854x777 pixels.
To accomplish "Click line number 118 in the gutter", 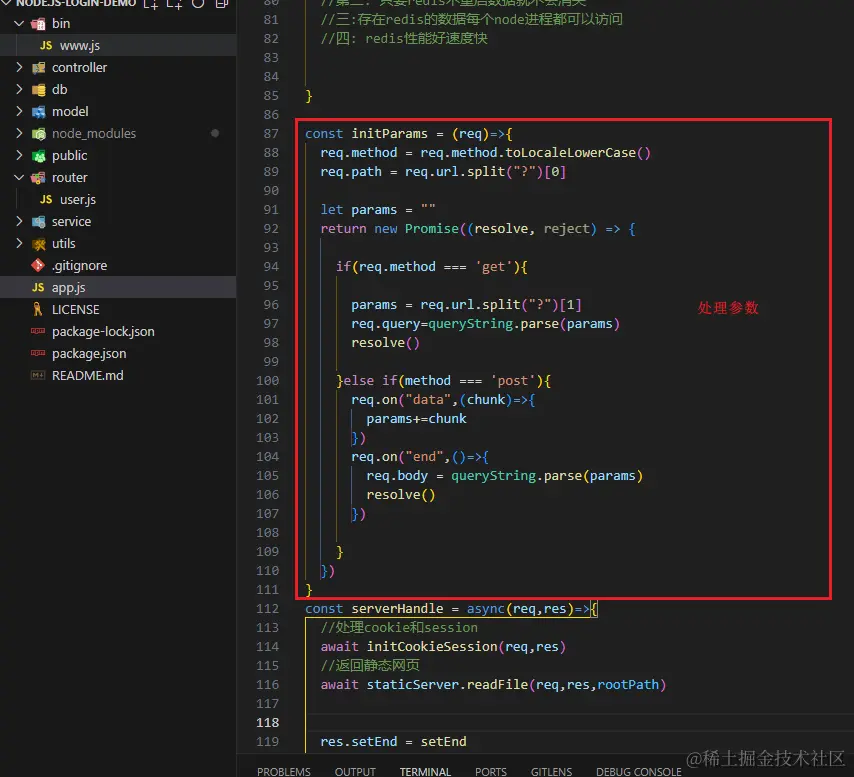I will (267, 723).
